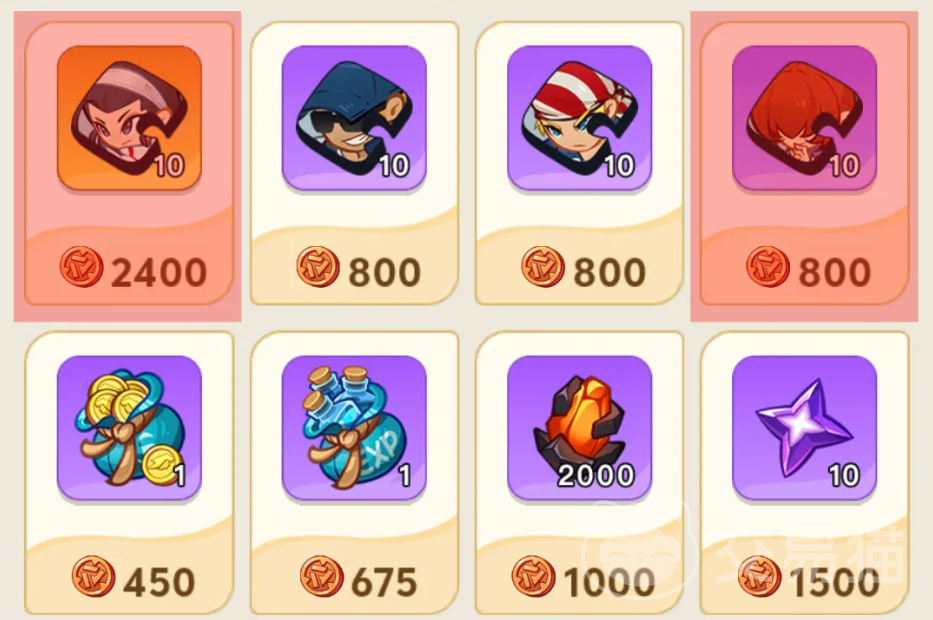Viewport: 933px width, 620px height.
Task: Select the purple shuriken star item
Action: click(804, 428)
